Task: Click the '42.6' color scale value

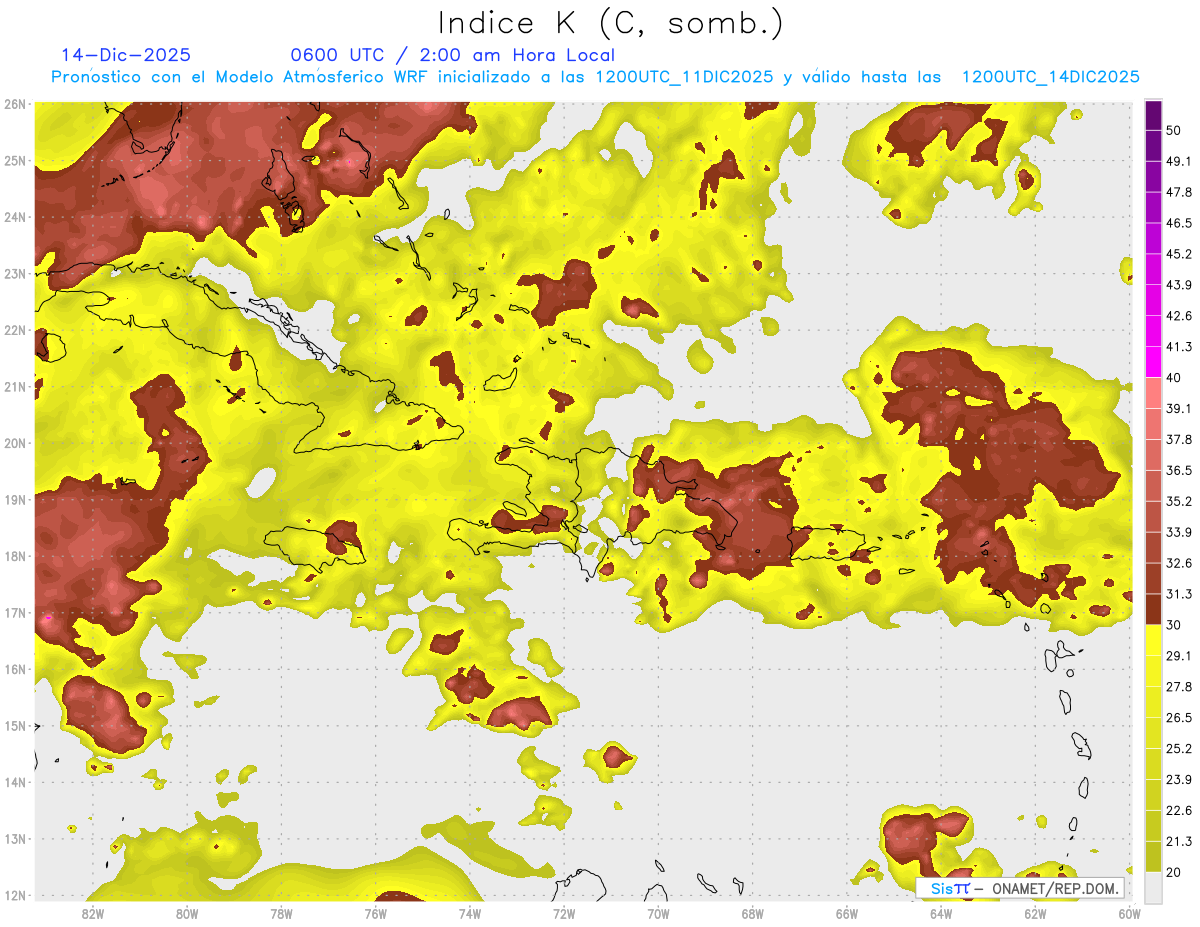Action: [1179, 316]
